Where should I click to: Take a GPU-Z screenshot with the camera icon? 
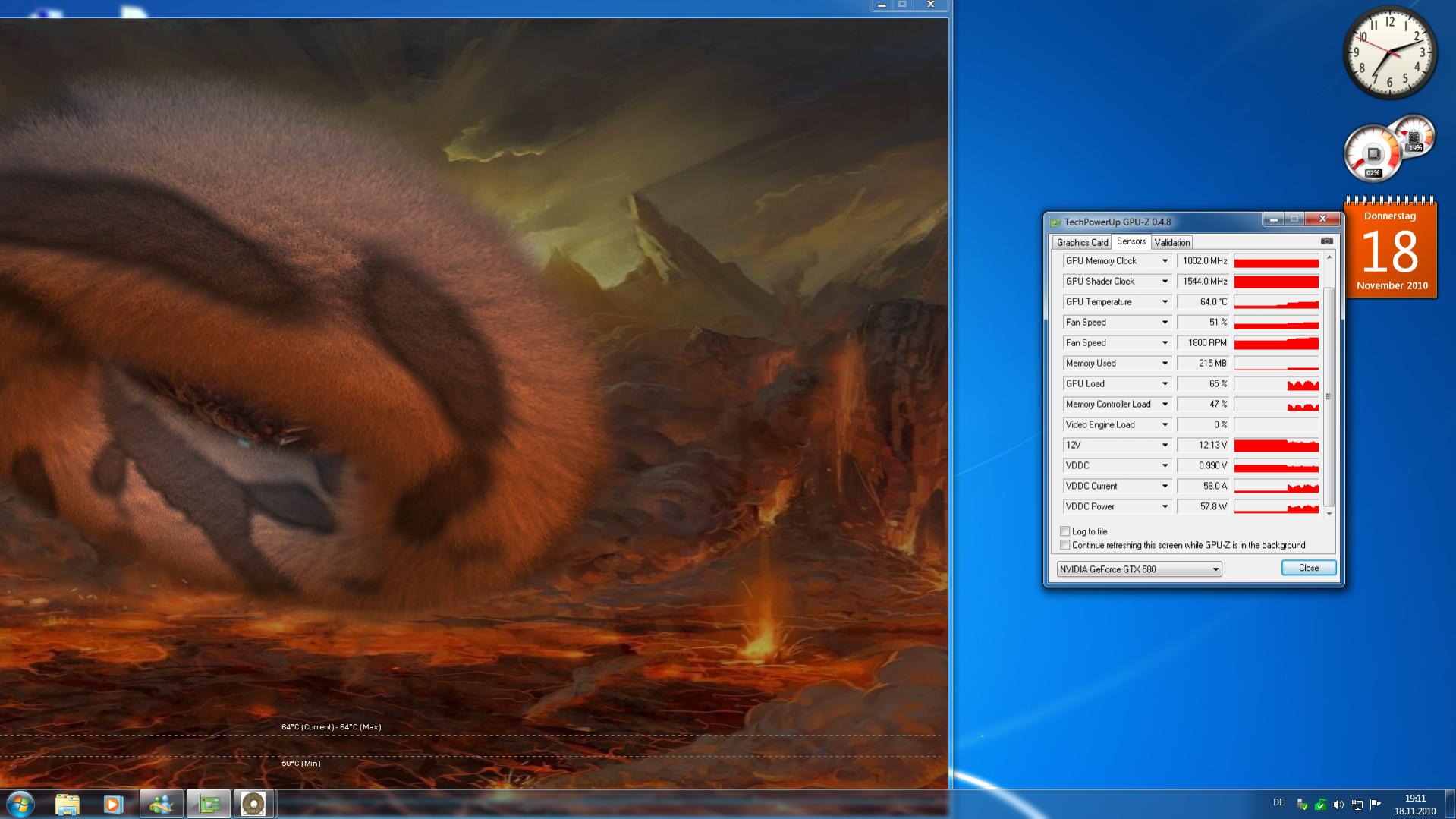[x=1326, y=241]
